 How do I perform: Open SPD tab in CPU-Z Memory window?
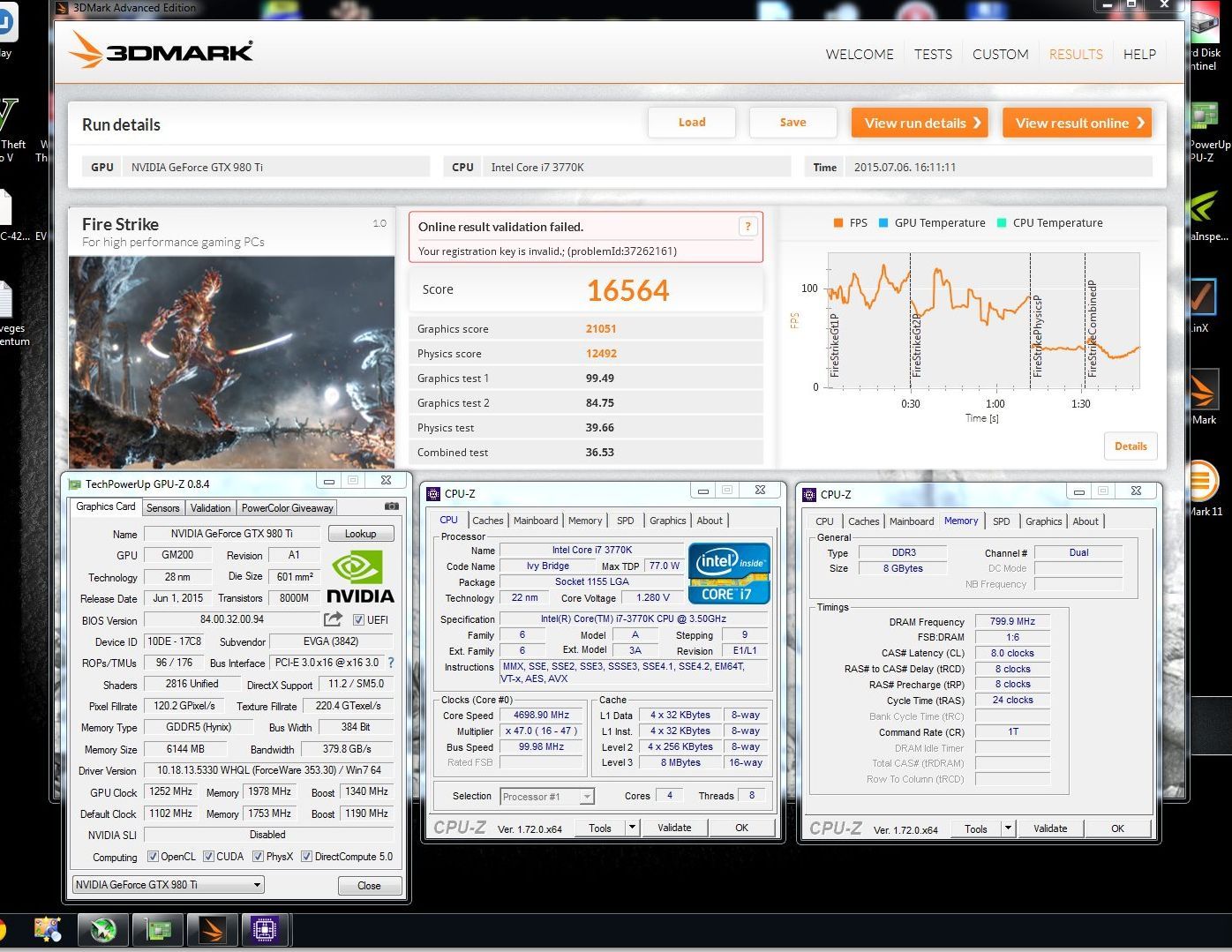[x=1001, y=521]
